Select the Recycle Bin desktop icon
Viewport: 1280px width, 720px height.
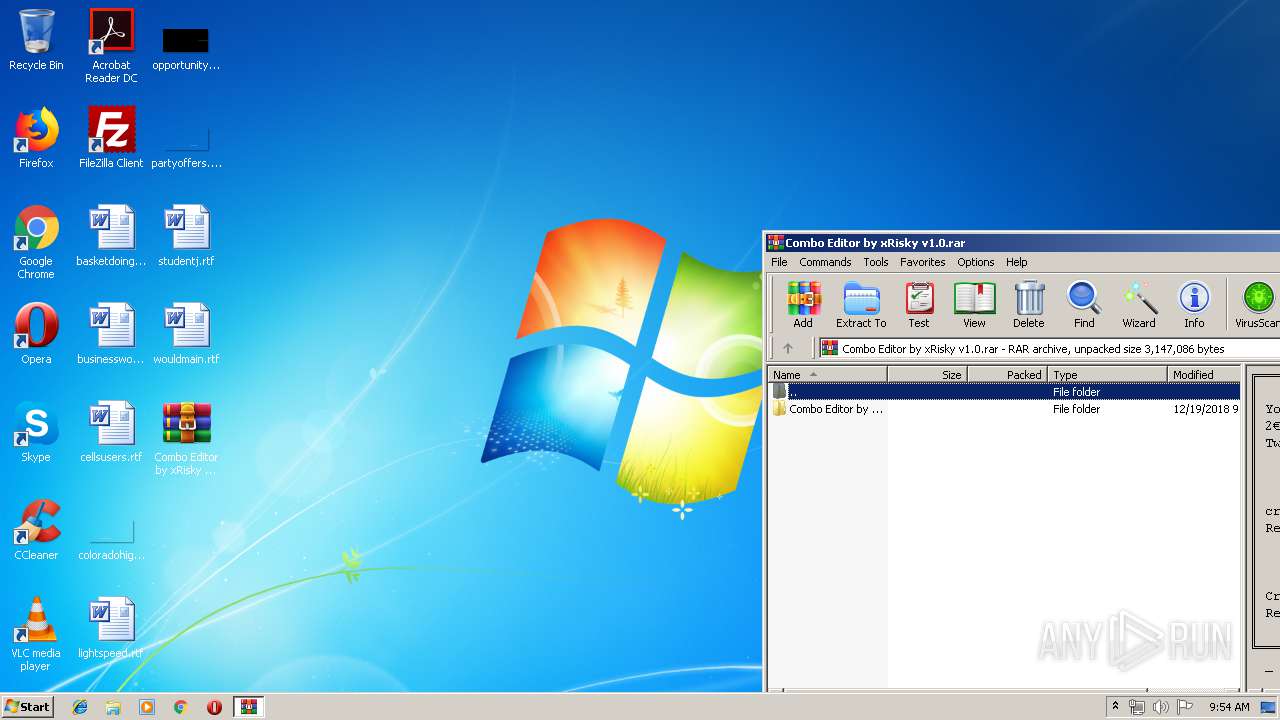(x=36, y=40)
